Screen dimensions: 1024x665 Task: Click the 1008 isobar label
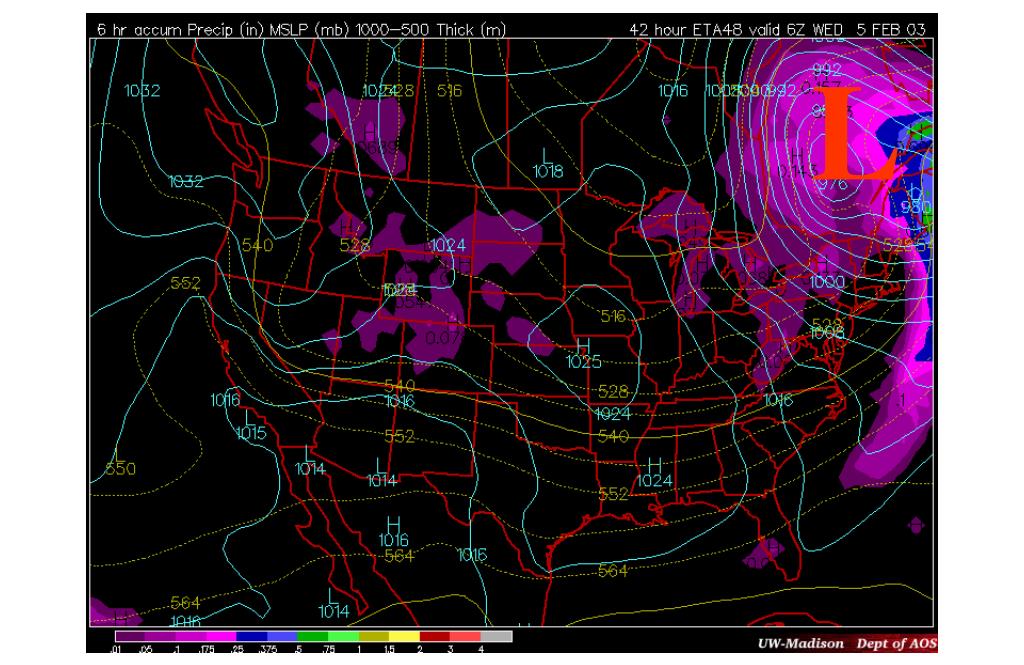click(x=827, y=333)
